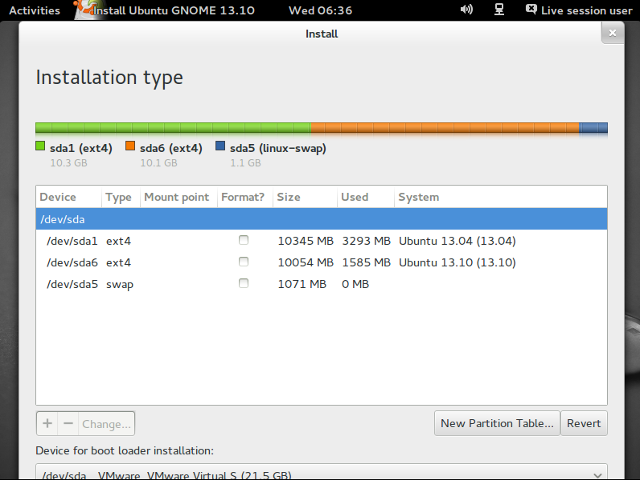Click the remove partition minus button
Viewport: 640px width, 480px height.
pyautogui.click(x=68, y=423)
